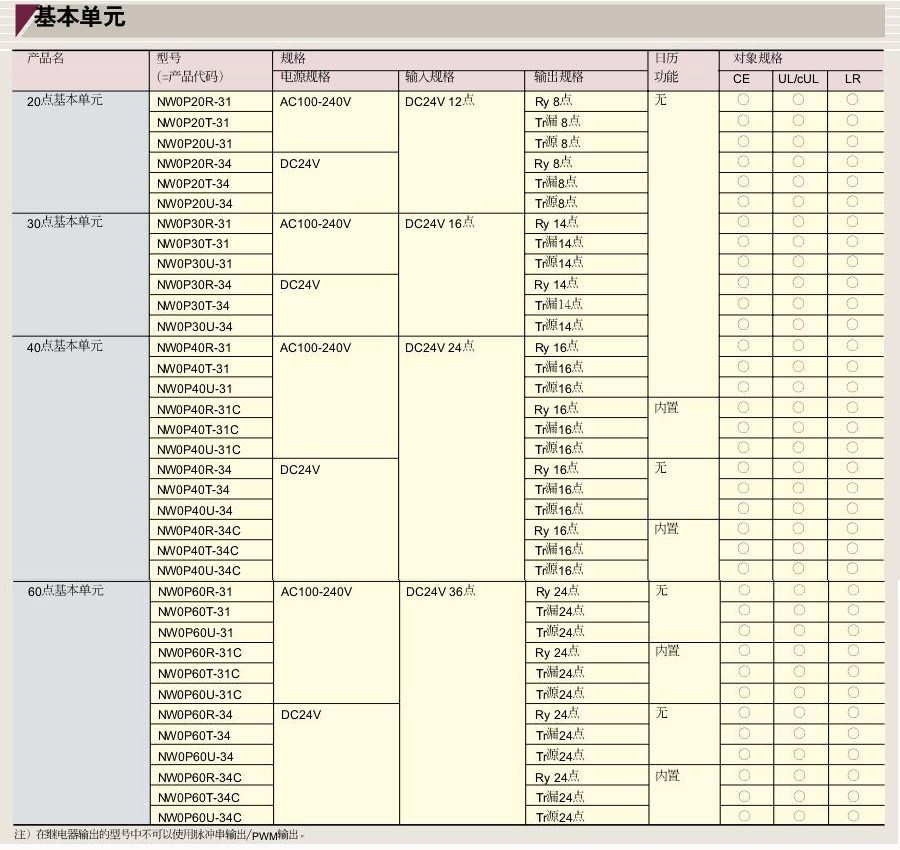The height and width of the screenshot is (850, 900).
Task: Click the CE circle for NW0P20R-31
Action: pos(743,100)
